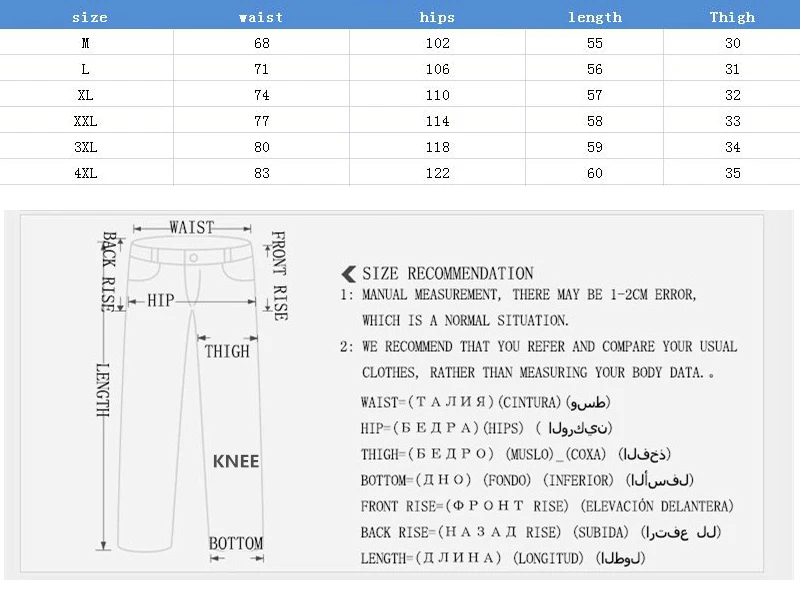Click hips value 102
The image size is (800, 592).
click(438, 43)
